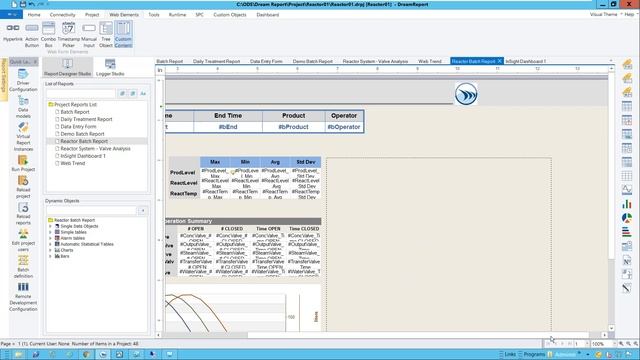The image size is (640, 360).
Task: Open Batch definition from the sidebar
Action: click(23, 267)
